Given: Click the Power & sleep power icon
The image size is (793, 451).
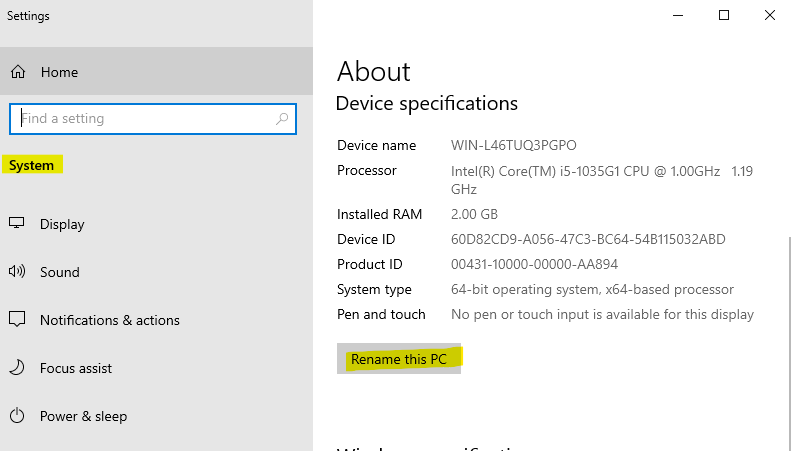Looking at the screenshot, I should [17, 416].
